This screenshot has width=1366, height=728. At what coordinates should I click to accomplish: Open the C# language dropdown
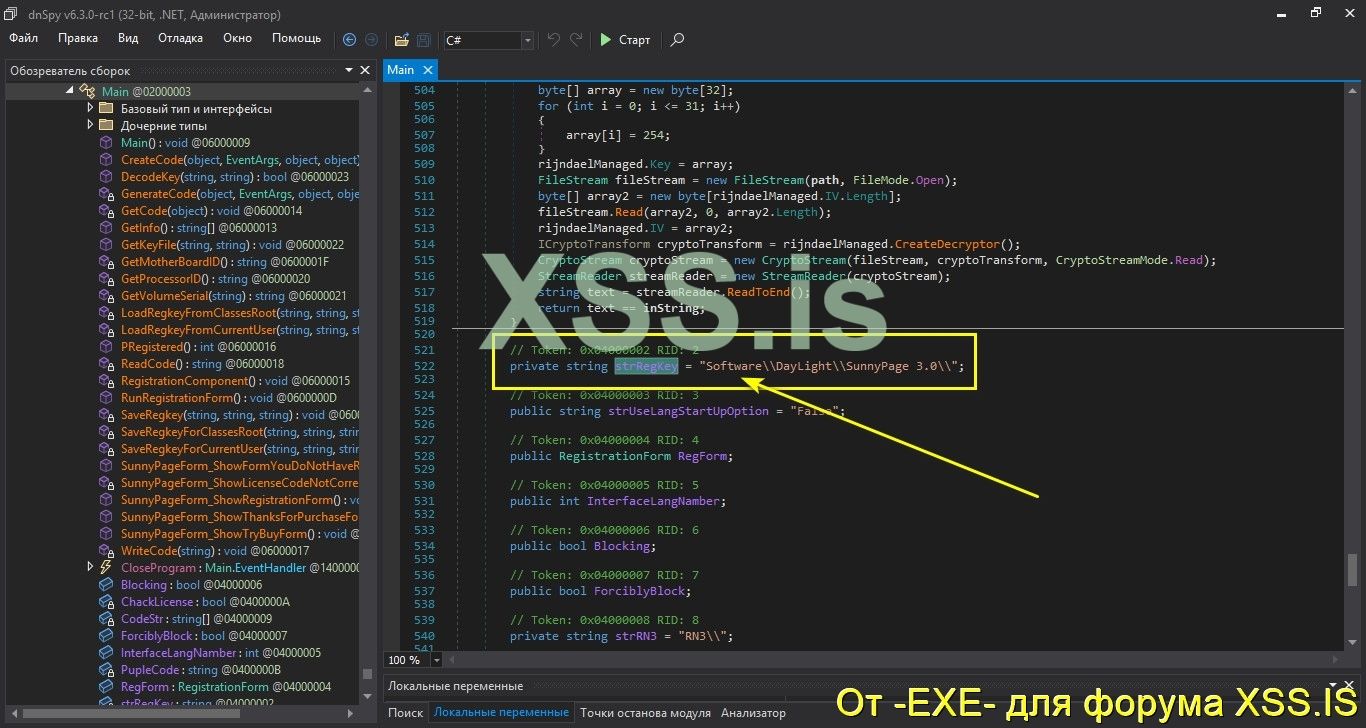[527, 40]
